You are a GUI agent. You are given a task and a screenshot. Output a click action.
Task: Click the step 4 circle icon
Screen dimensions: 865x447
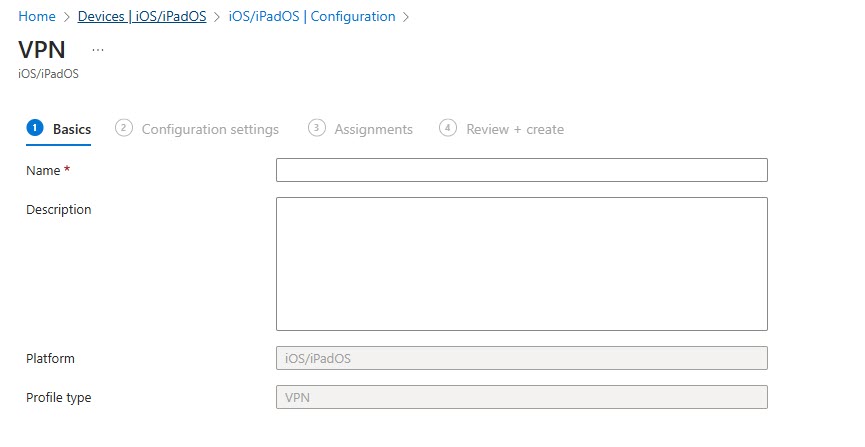pos(448,128)
